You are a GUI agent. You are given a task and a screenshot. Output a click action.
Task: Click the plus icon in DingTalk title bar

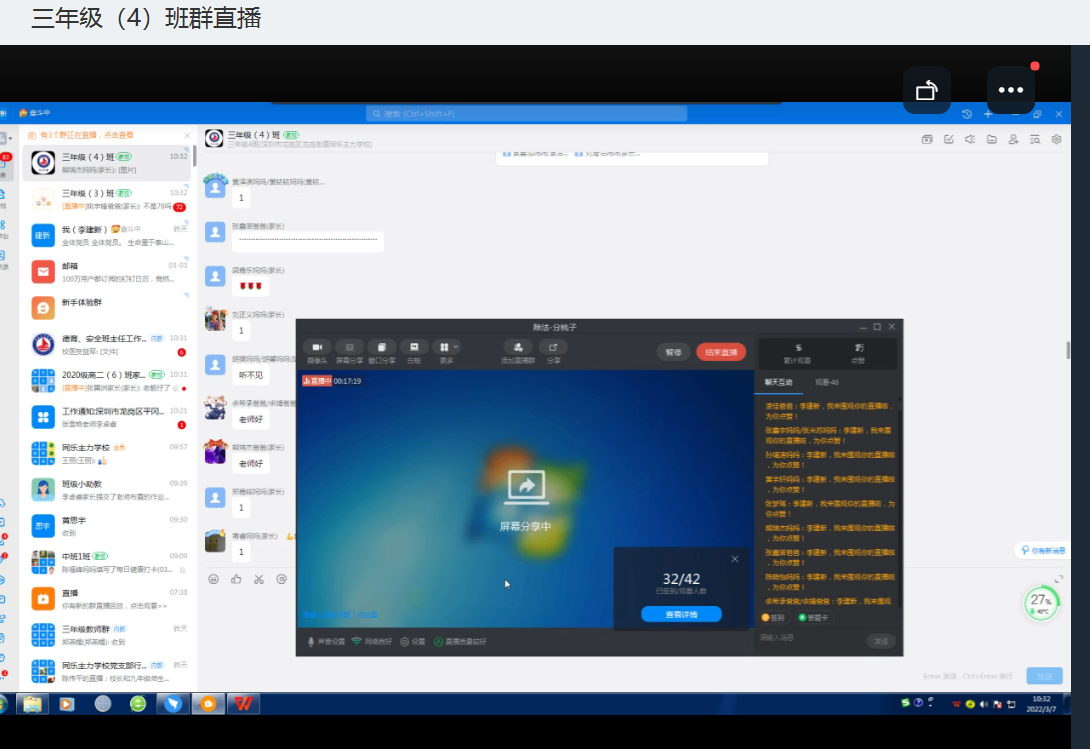tap(988, 114)
